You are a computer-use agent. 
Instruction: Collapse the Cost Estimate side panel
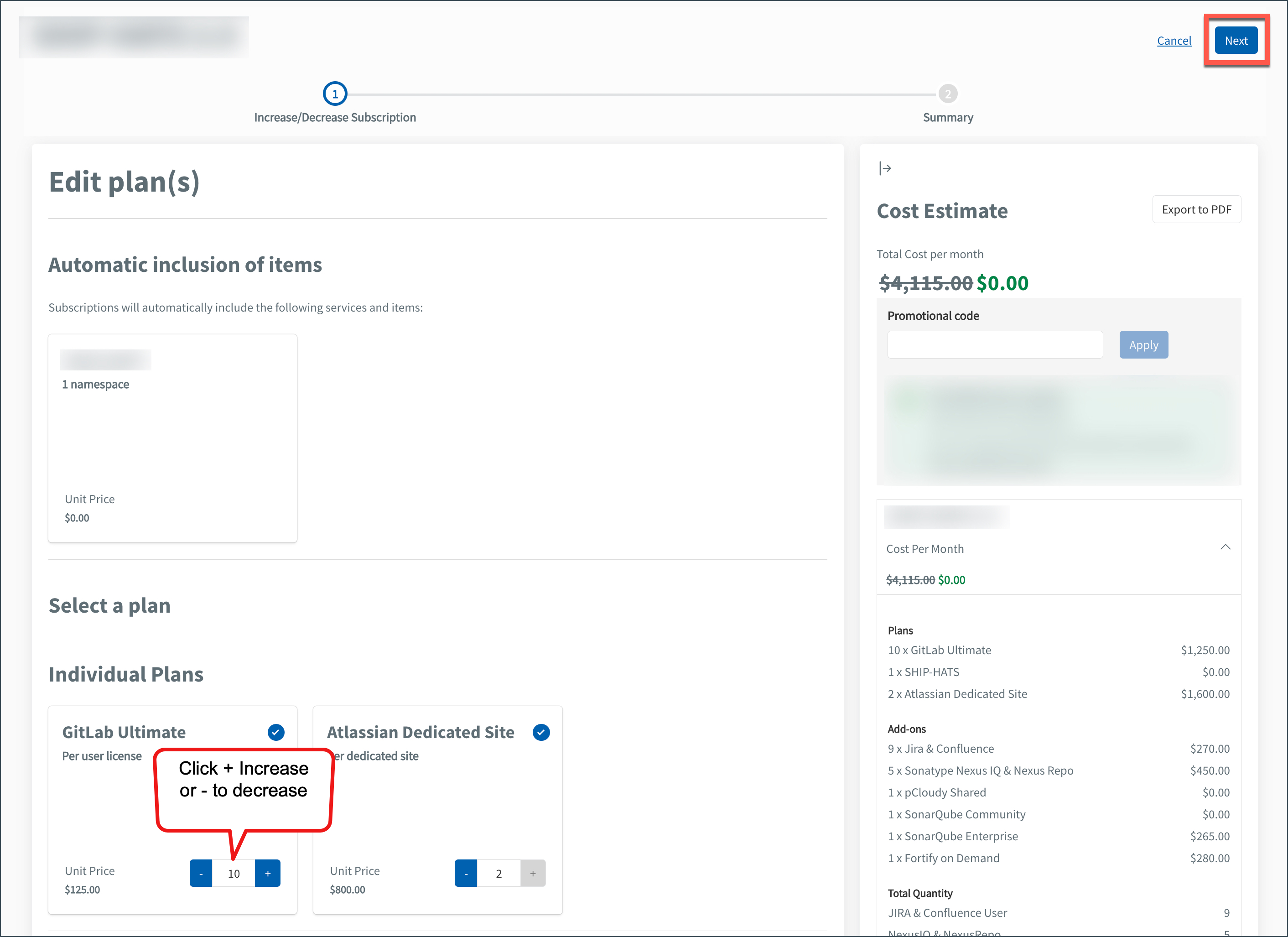tap(885, 168)
